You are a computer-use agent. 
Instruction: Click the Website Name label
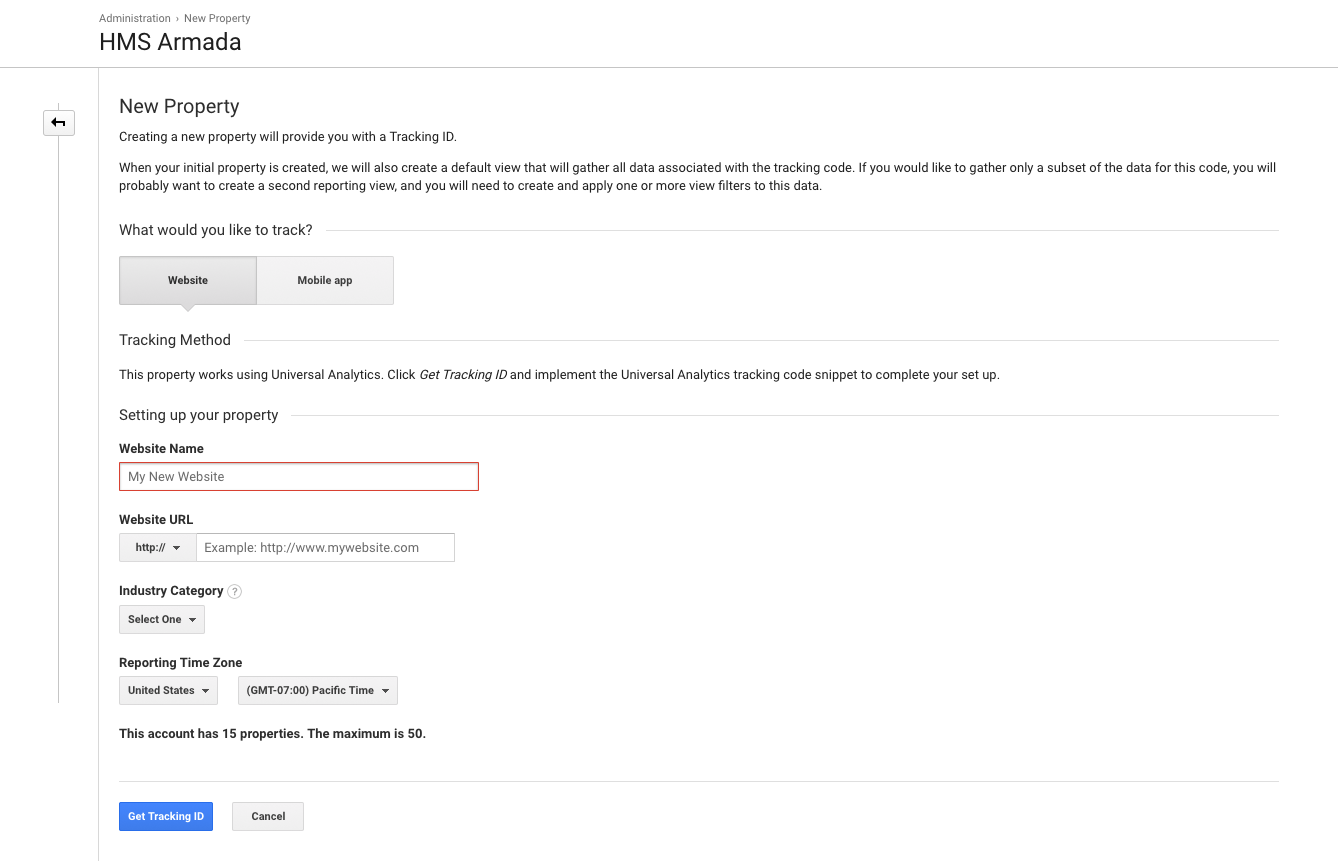click(161, 449)
